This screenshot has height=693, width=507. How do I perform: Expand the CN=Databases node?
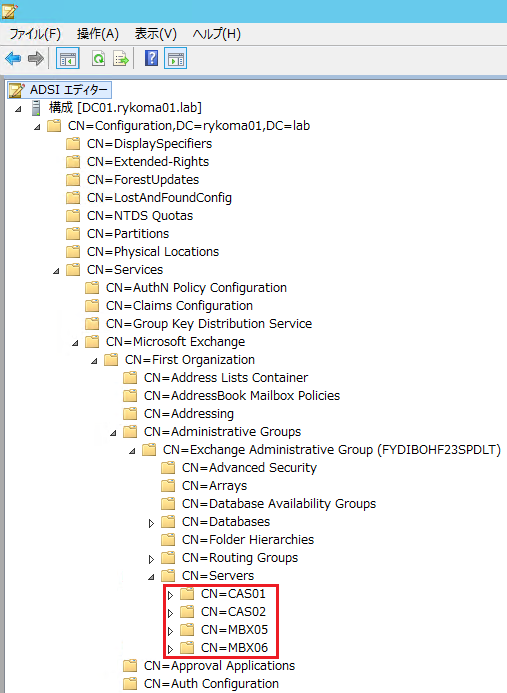pyautogui.click(x=151, y=523)
